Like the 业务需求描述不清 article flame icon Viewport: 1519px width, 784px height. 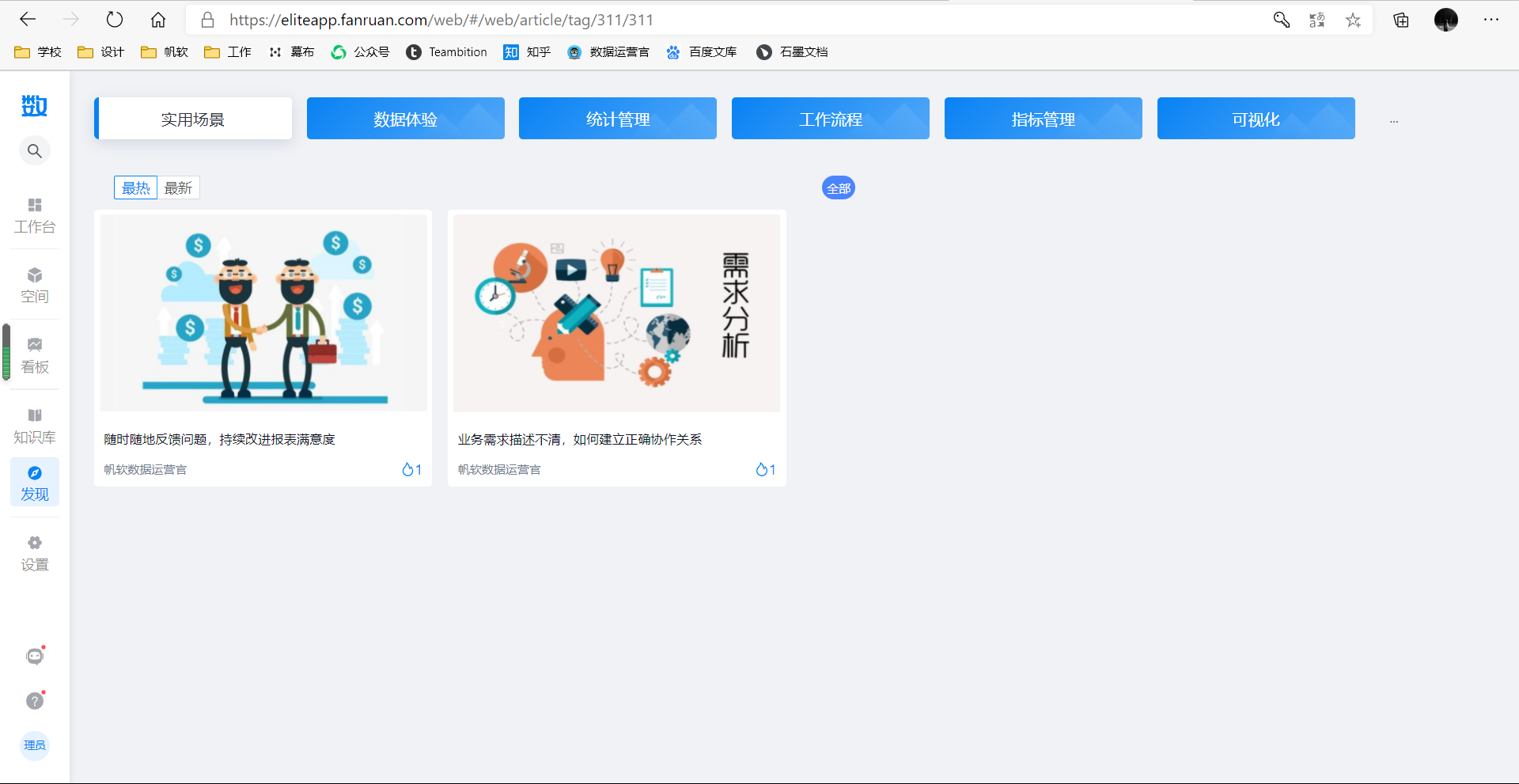tap(761, 469)
